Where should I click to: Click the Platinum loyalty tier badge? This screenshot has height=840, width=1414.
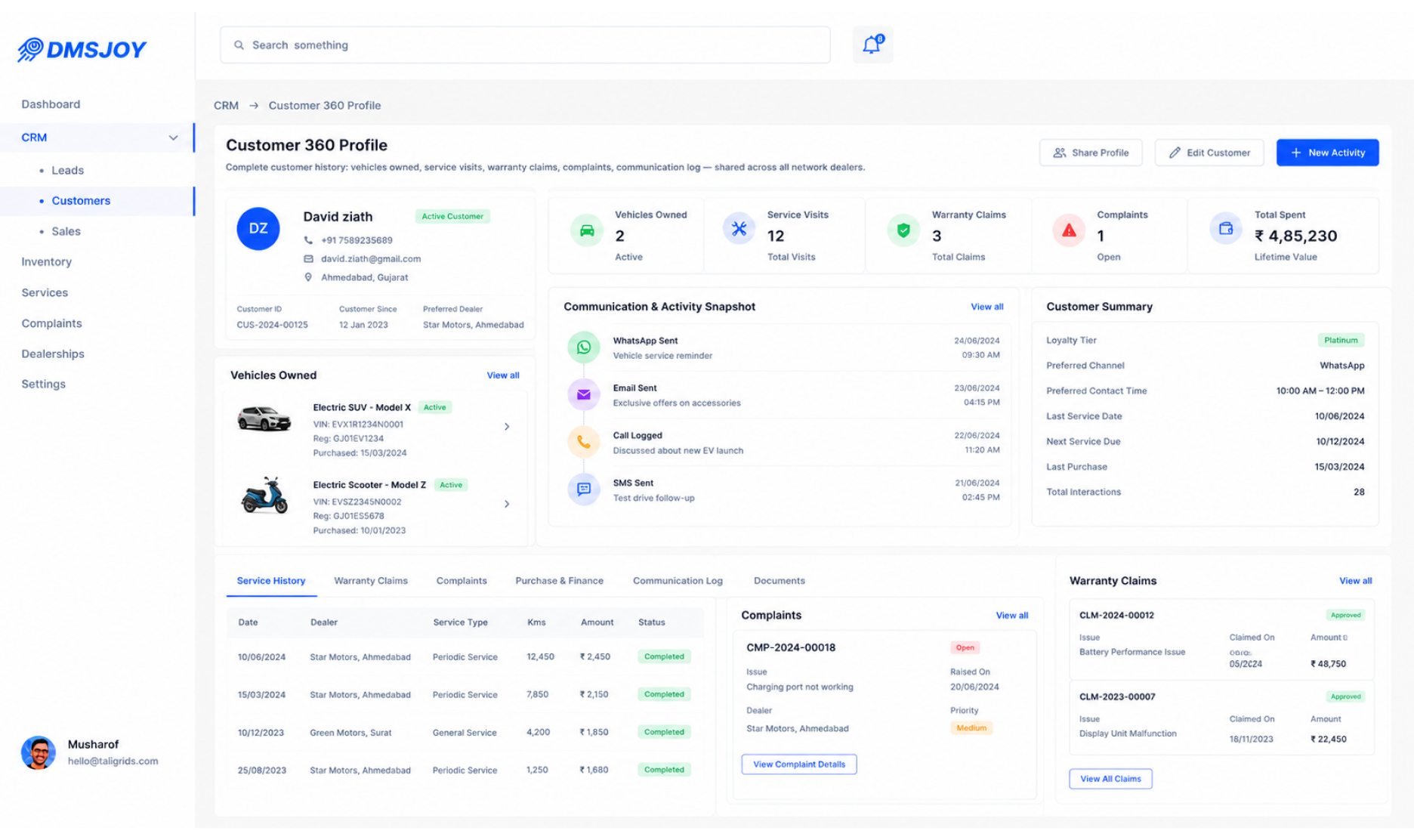1341,341
